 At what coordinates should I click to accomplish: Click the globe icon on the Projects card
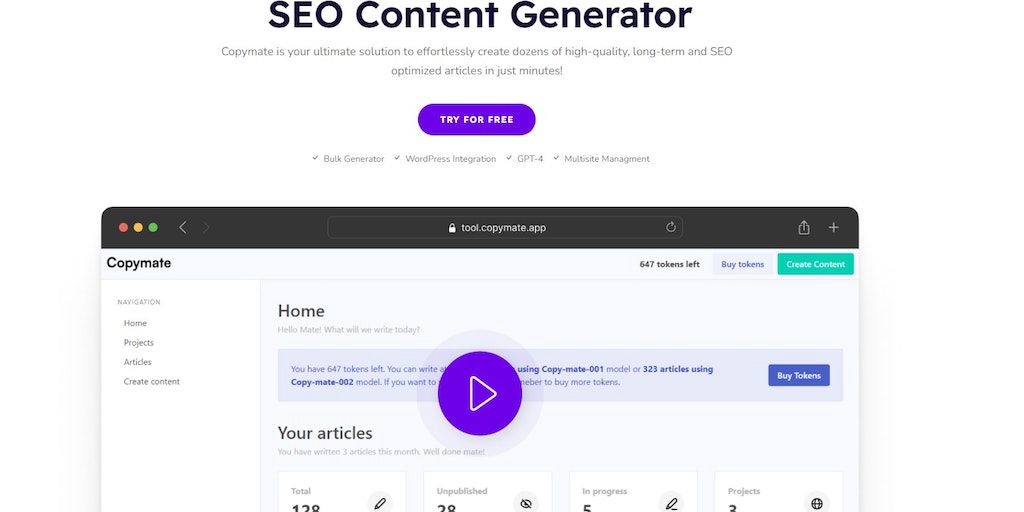click(x=817, y=503)
